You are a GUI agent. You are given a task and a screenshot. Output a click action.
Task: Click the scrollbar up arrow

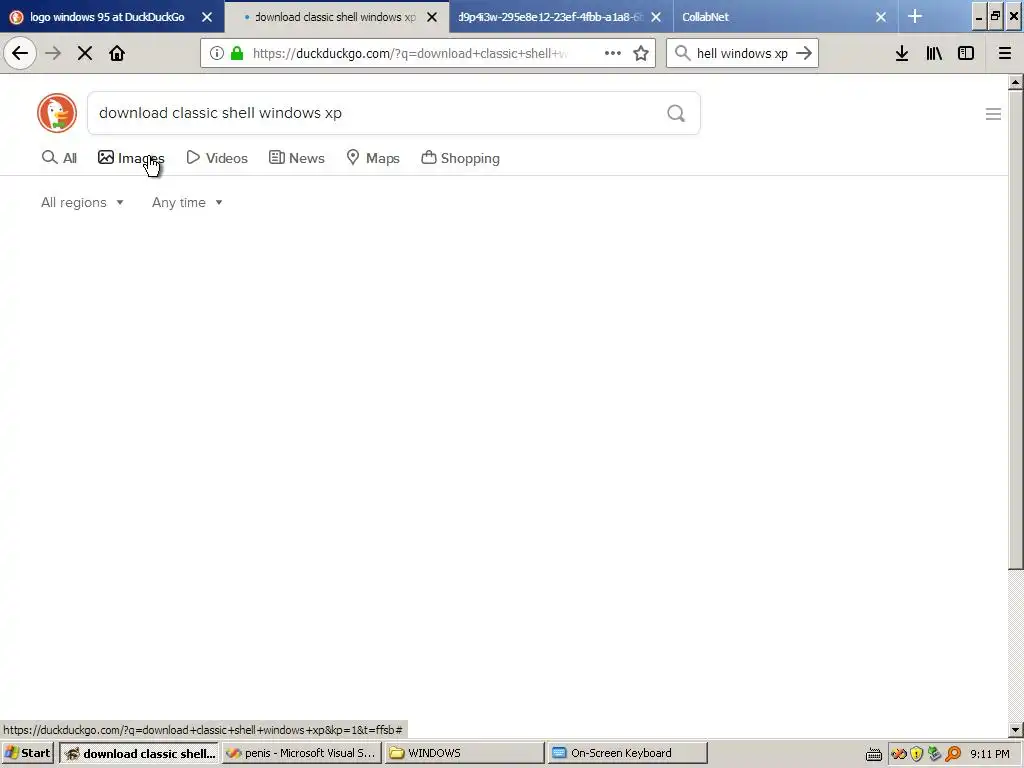pyautogui.click(x=1016, y=82)
